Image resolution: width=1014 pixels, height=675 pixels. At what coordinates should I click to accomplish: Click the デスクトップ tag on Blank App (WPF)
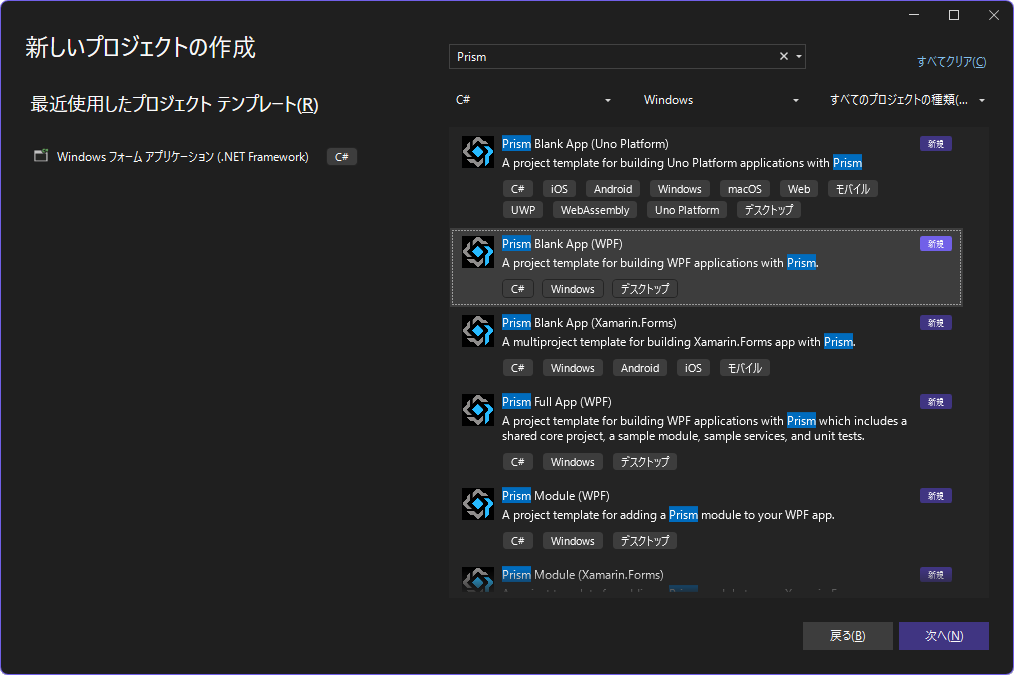click(x=645, y=289)
